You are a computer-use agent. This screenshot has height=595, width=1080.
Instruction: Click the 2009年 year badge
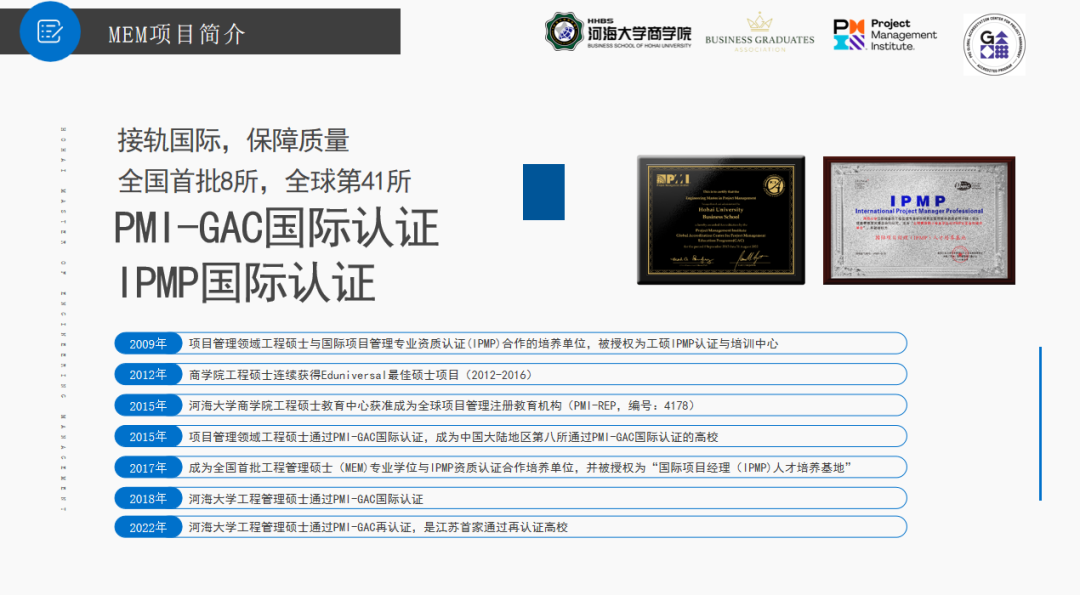(x=148, y=344)
